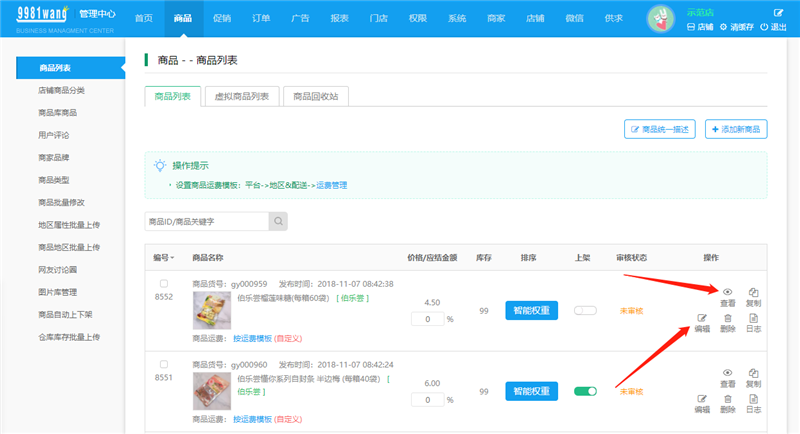The width and height of the screenshot is (800, 434).
Task: Switch to the 虚拟商品列表 tab
Action: tap(241, 96)
